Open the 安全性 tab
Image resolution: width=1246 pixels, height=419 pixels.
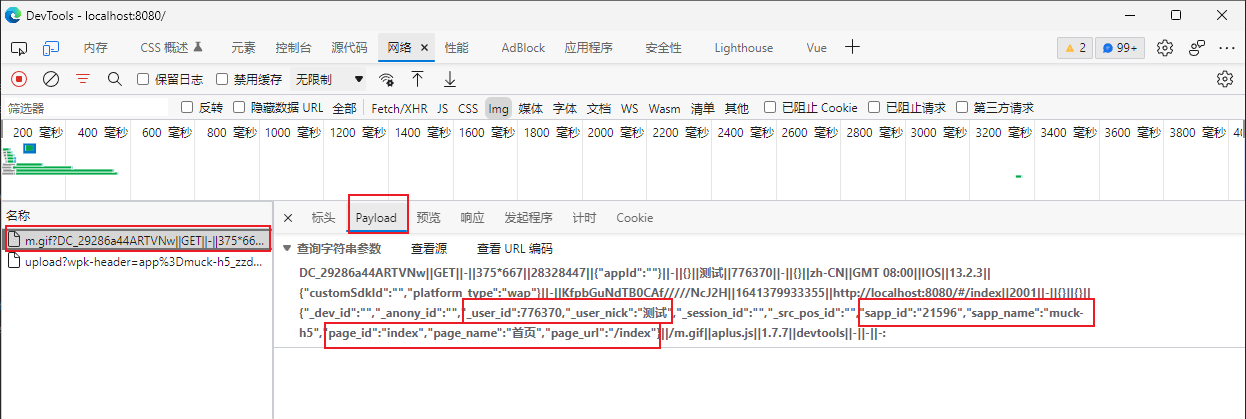[663, 48]
